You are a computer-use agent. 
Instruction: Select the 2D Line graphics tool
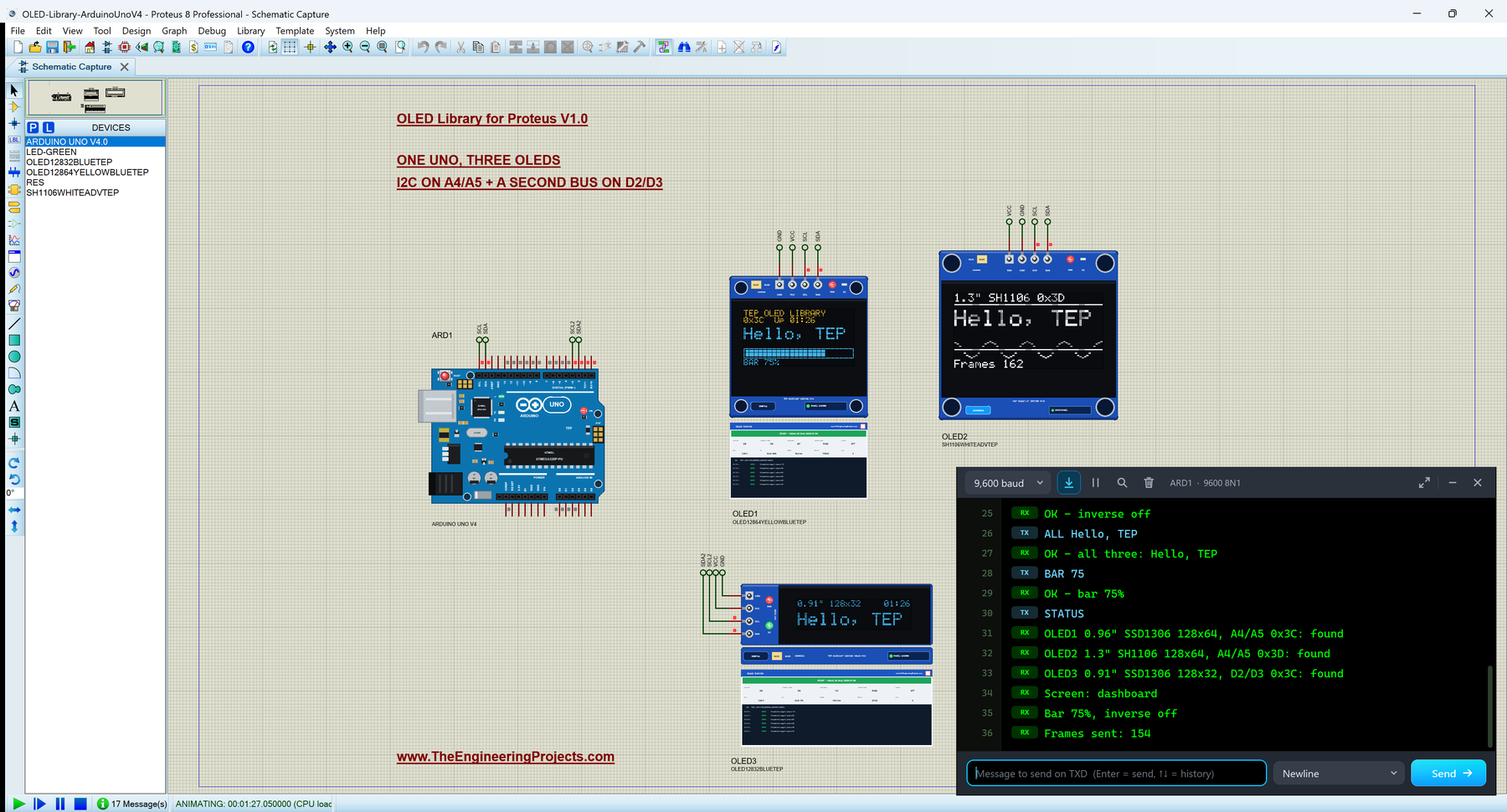point(14,323)
